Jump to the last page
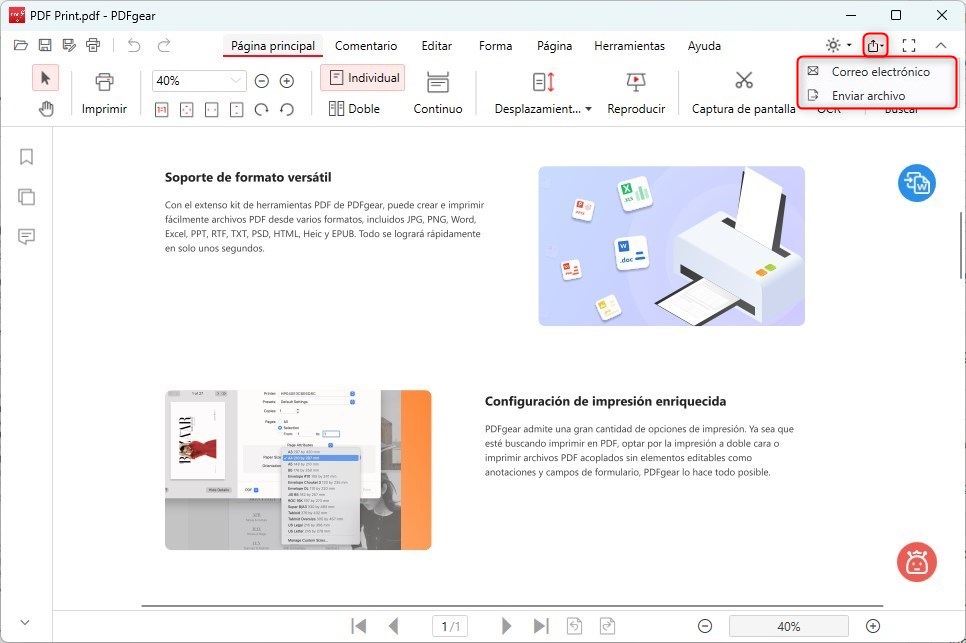The image size is (966, 643). tap(541, 626)
